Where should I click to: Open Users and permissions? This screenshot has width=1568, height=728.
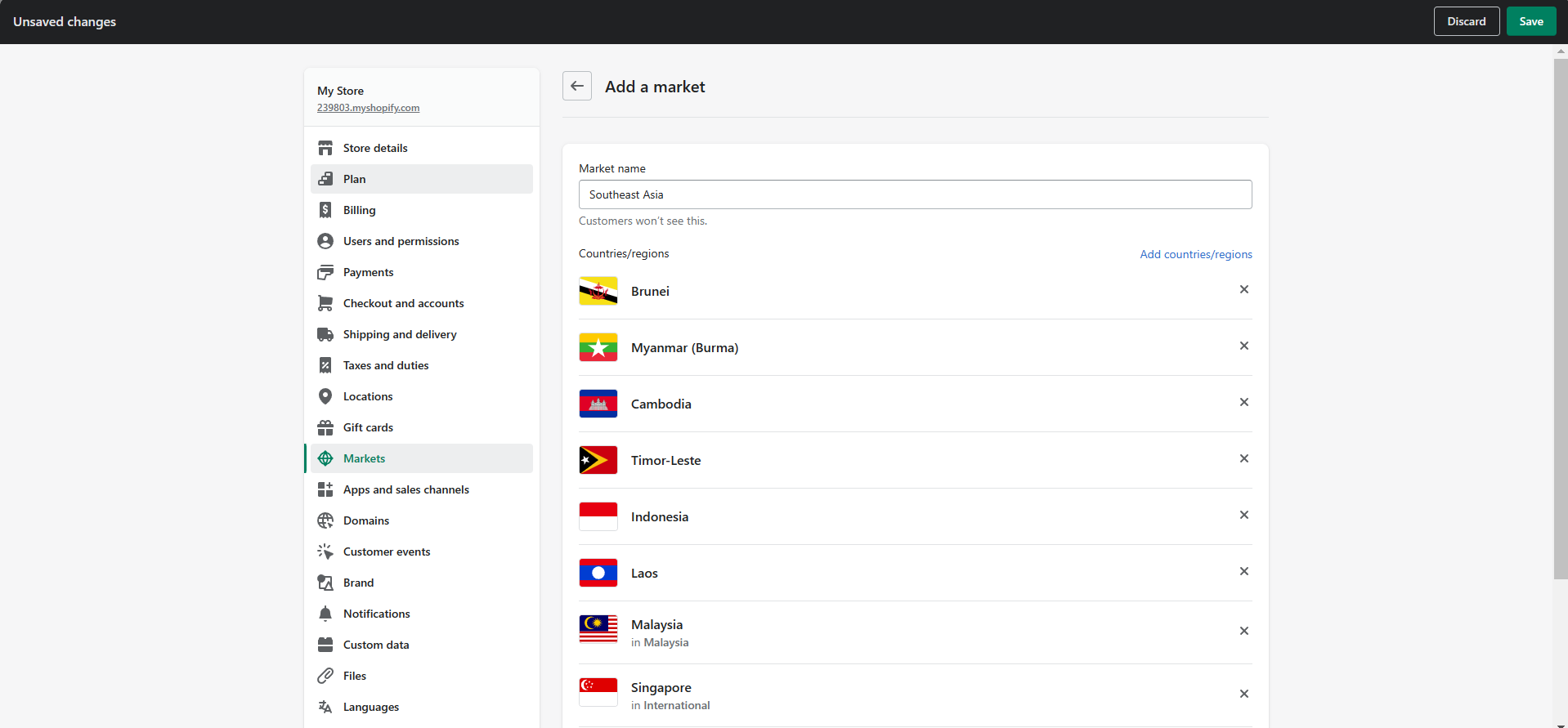[422, 241]
